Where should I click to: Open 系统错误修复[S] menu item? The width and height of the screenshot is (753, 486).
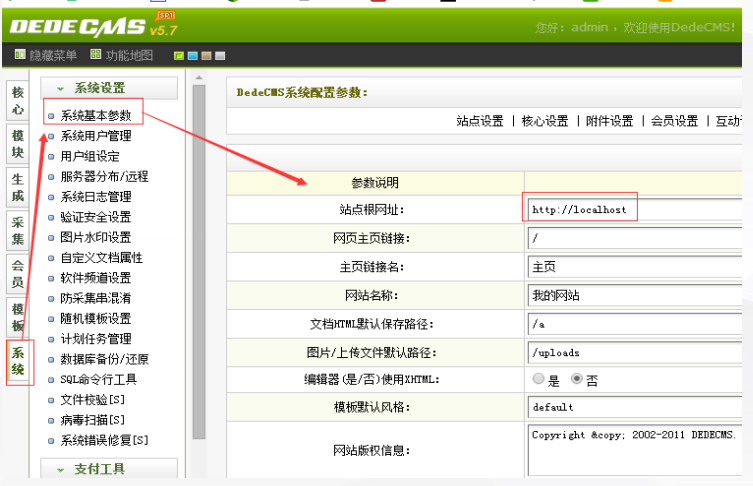pos(104,440)
